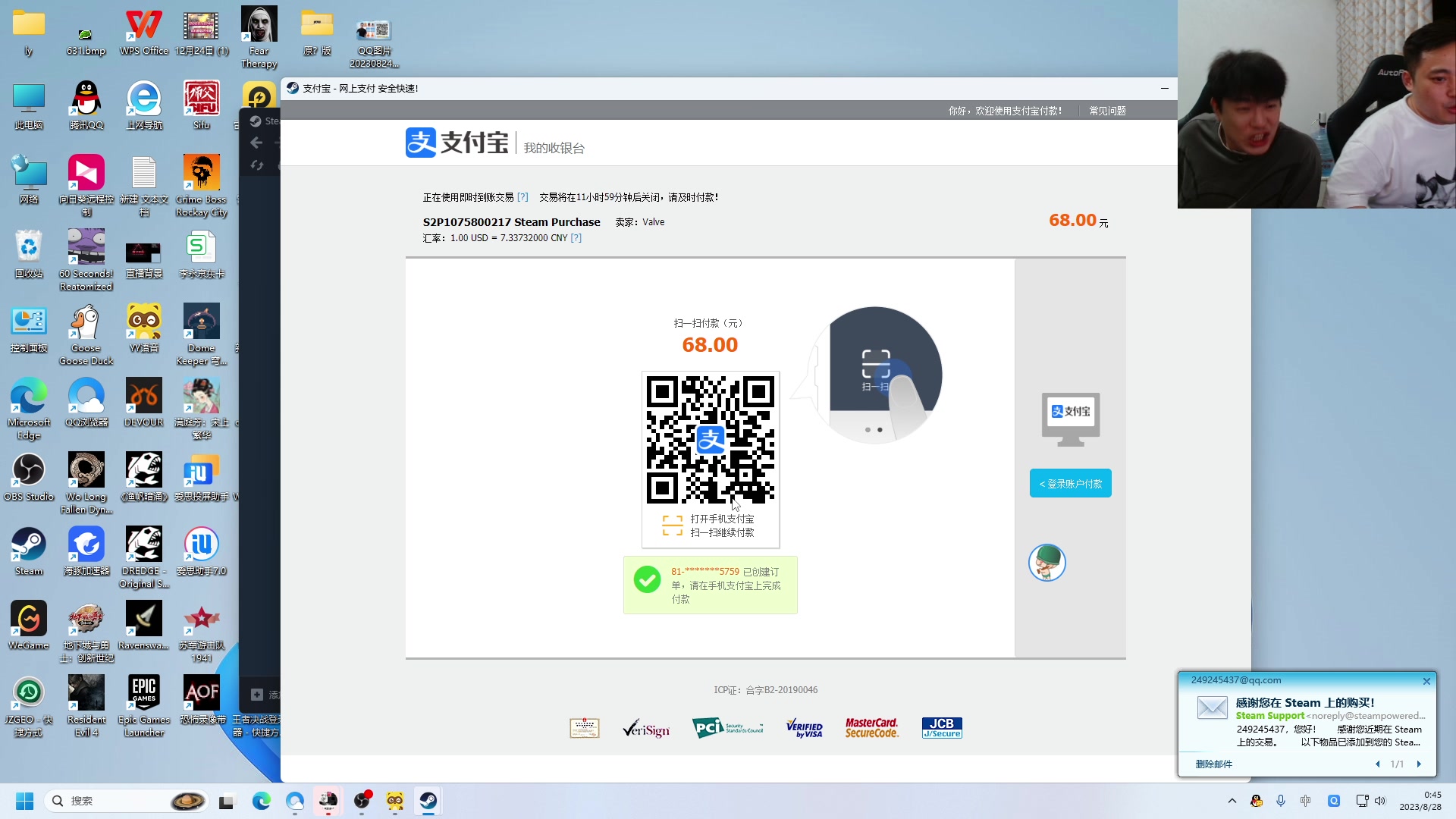Open the DEVOUR game shortcut
Screen dimensions: 1456x819
pos(144,403)
